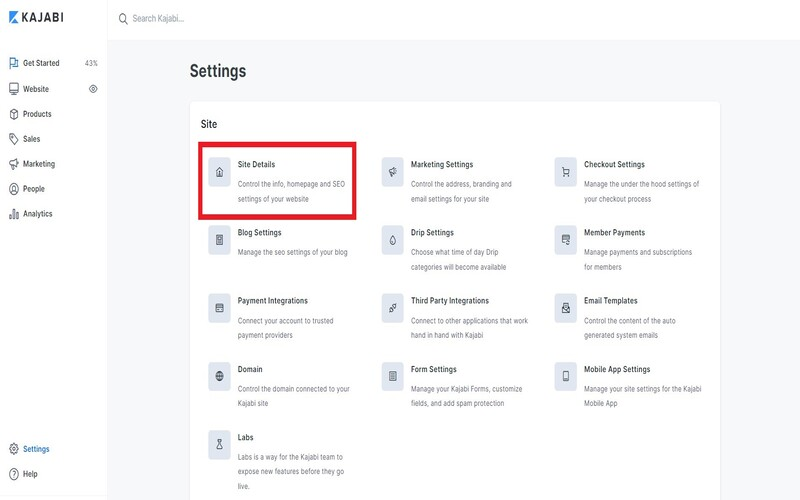The image size is (800, 500).
Task: Click the Form Settings list icon
Action: 392,377
